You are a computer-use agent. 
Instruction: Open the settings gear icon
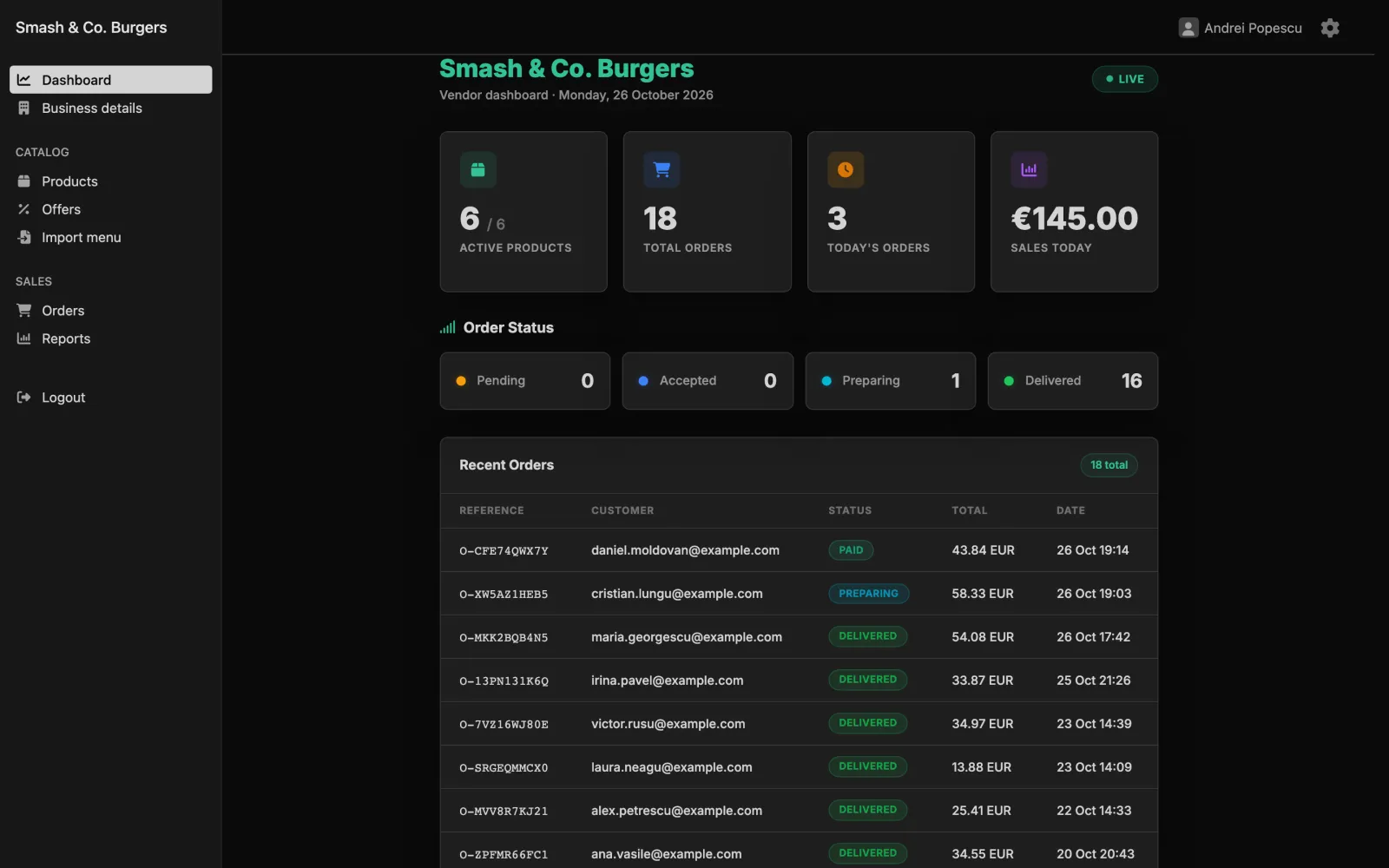point(1329,28)
